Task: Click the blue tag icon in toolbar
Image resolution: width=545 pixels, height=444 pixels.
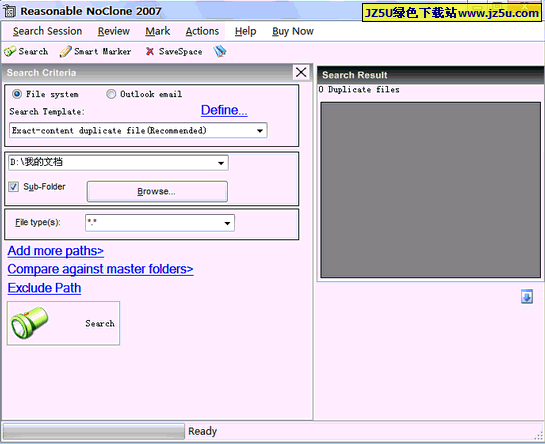Action: pyautogui.click(x=220, y=51)
